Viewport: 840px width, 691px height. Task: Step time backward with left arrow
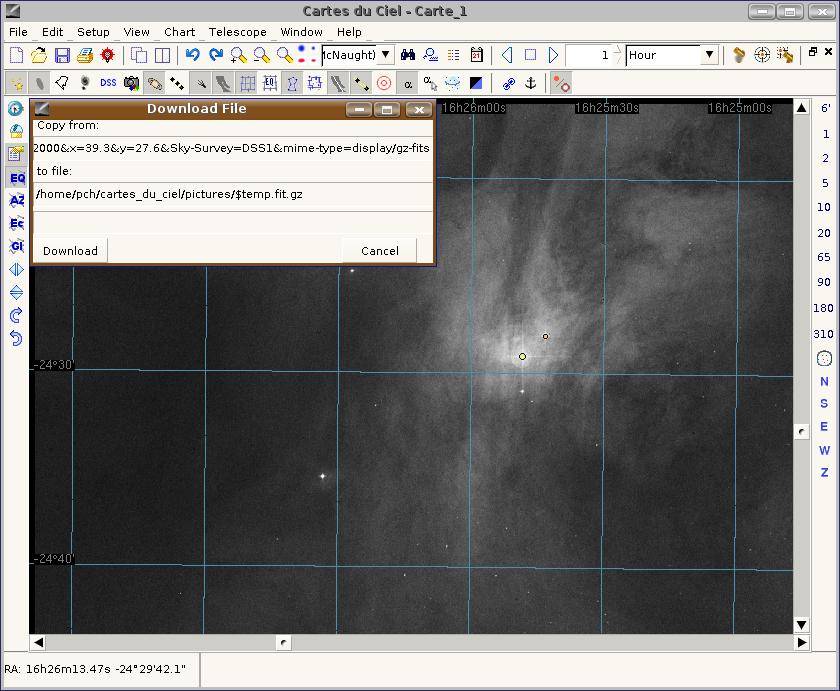point(507,55)
